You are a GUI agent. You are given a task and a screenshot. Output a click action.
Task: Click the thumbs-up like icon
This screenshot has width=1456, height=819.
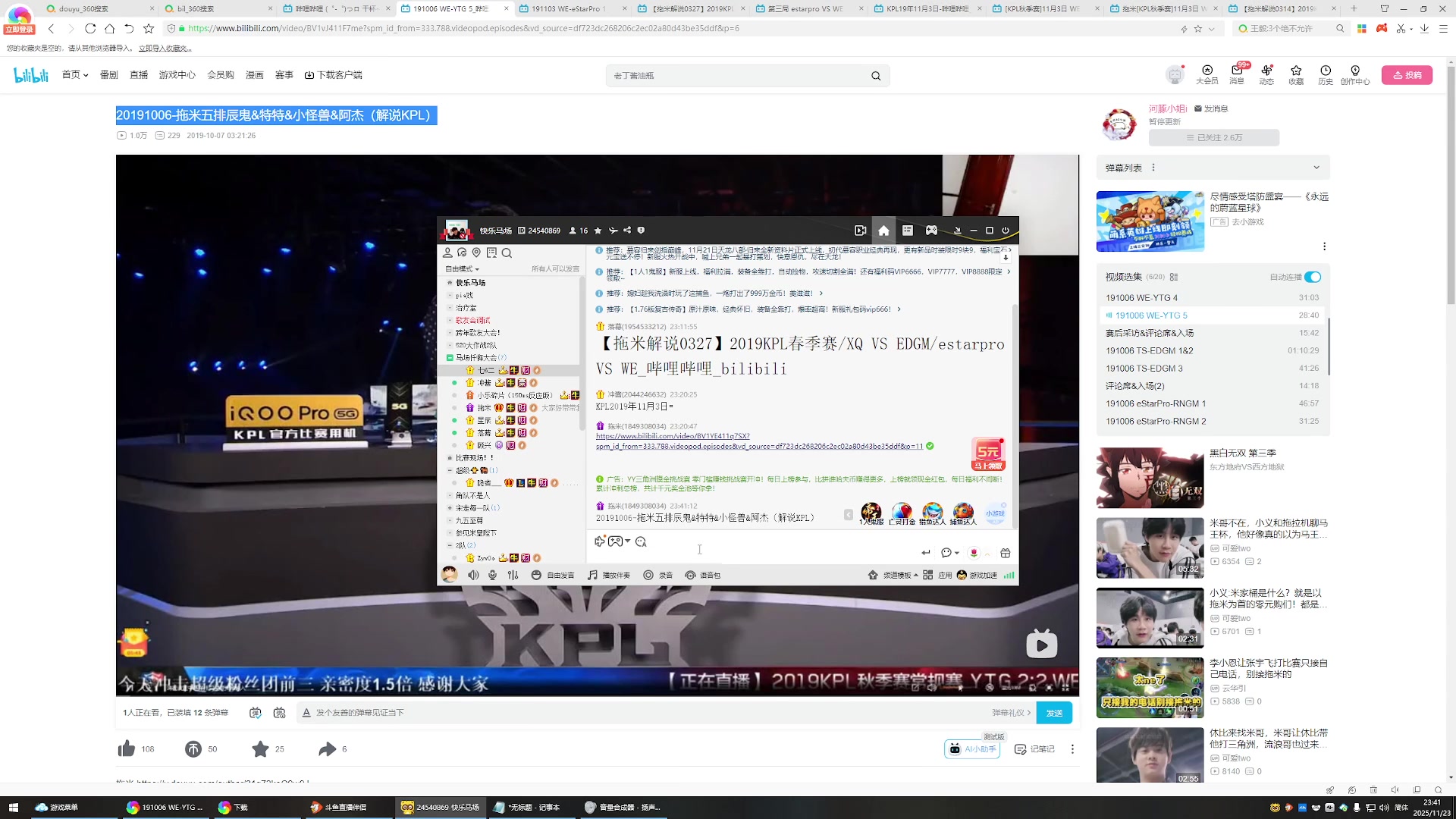pos(126,749)
